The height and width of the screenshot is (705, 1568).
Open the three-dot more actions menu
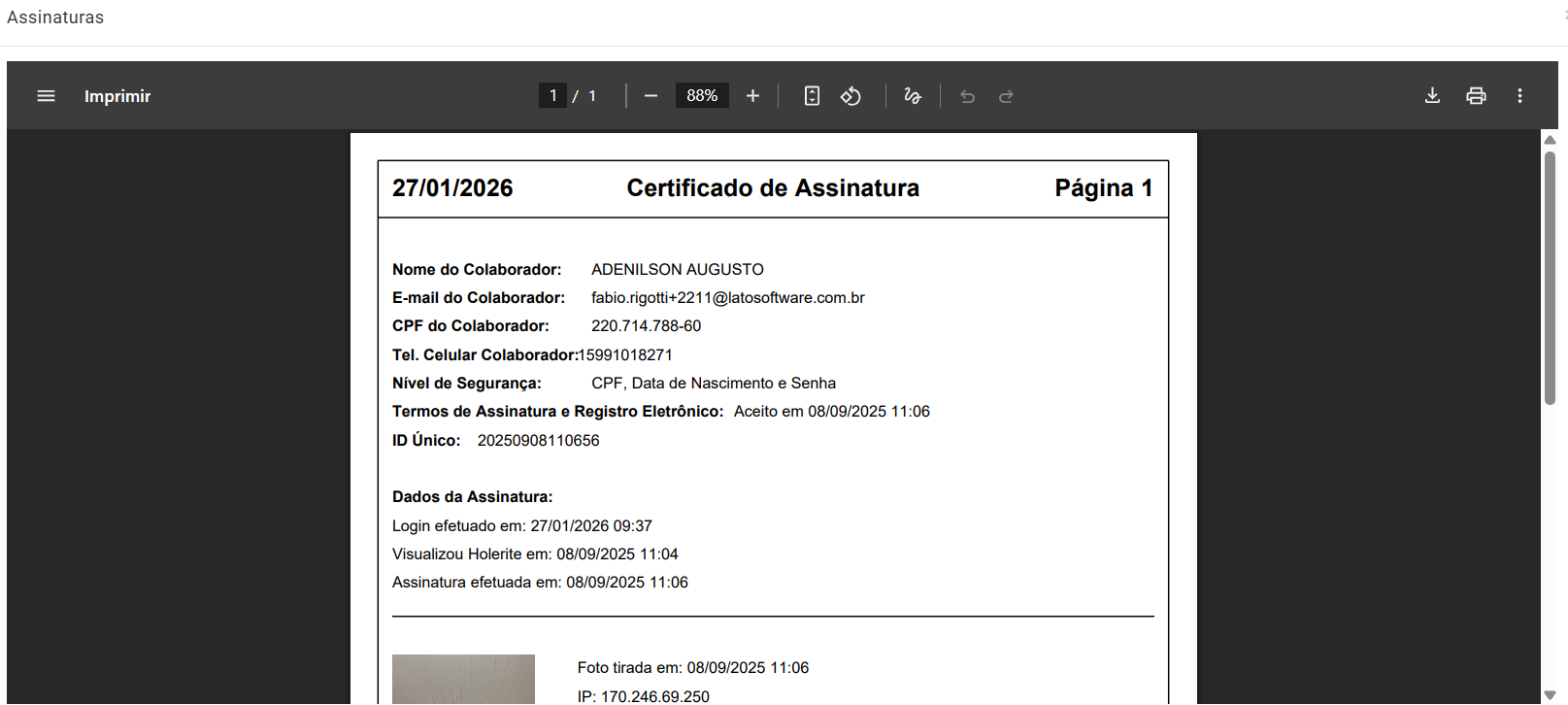[x=1519, y=95]
